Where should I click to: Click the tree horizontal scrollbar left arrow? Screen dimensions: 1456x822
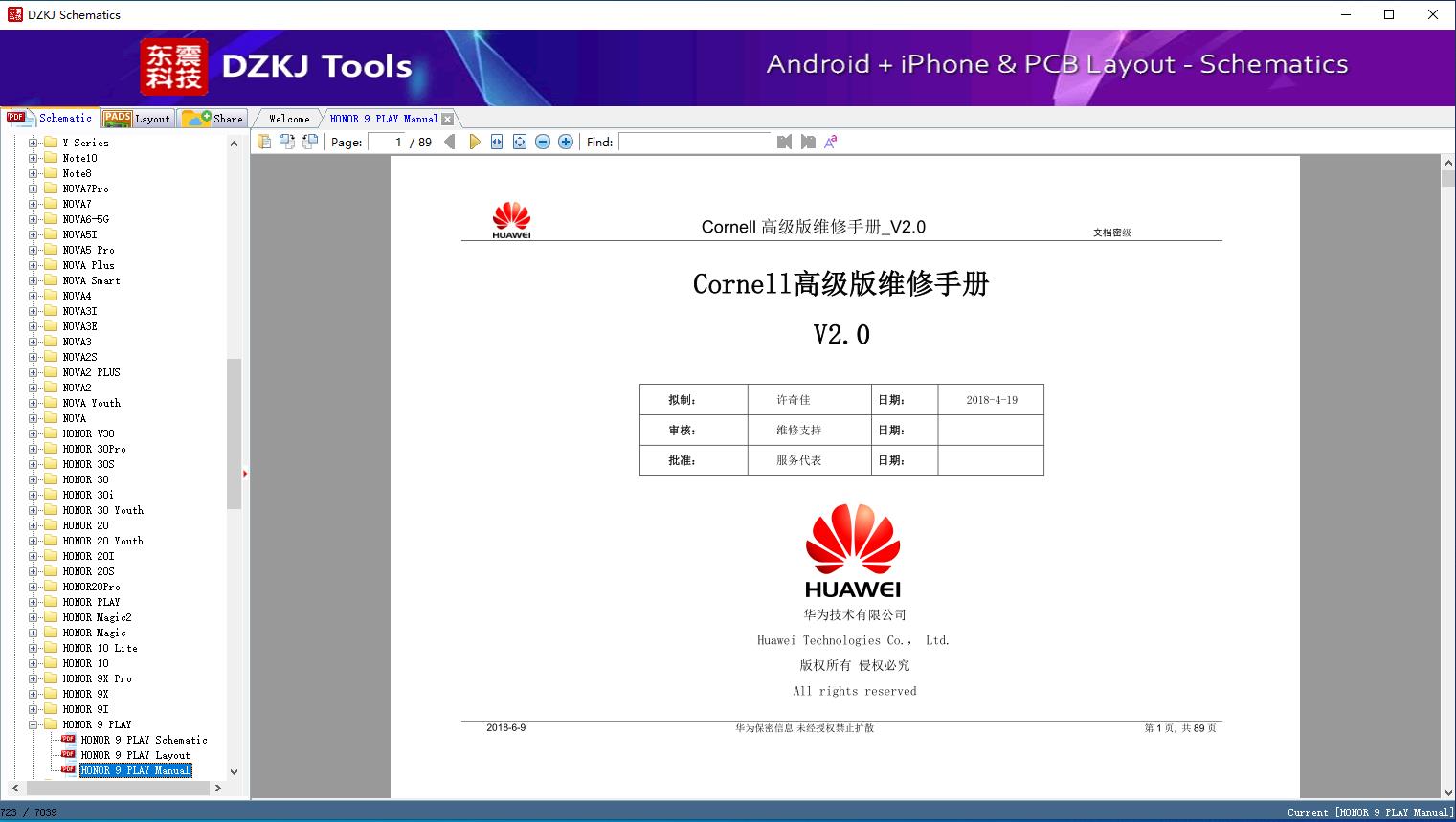click(x=13, y=789)
